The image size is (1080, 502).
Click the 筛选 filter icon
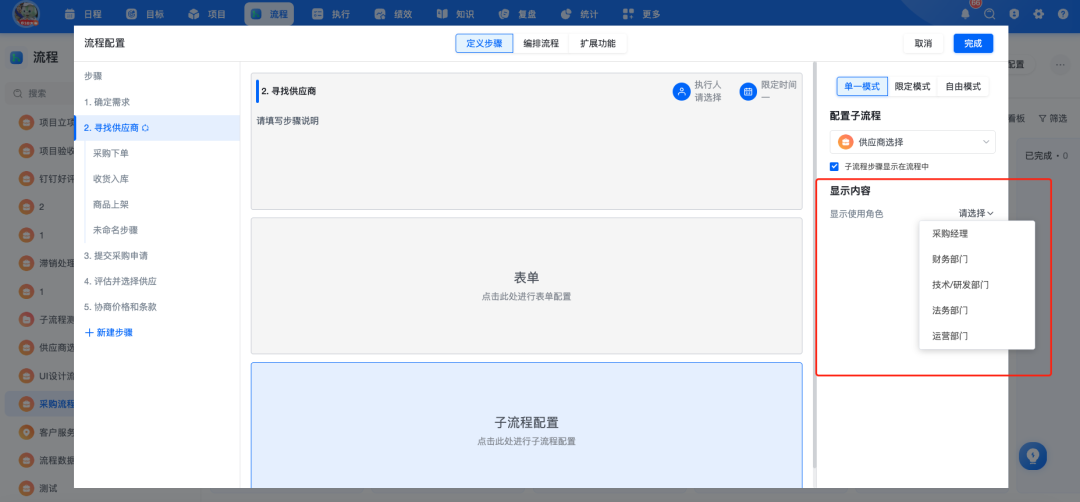click(x=1042, y=119)
